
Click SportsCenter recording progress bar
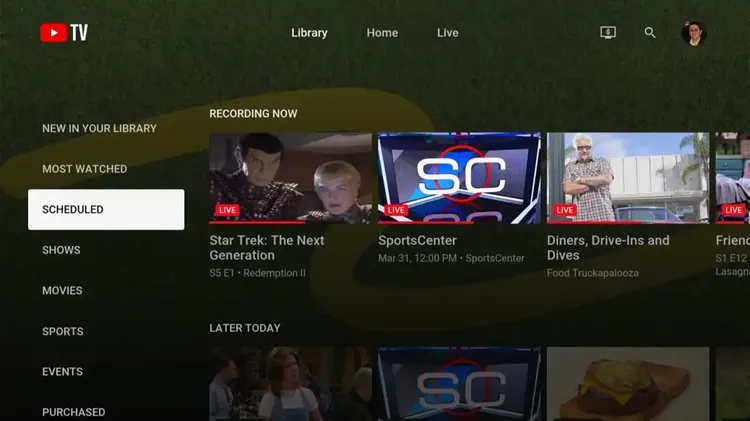coord(459,222)
